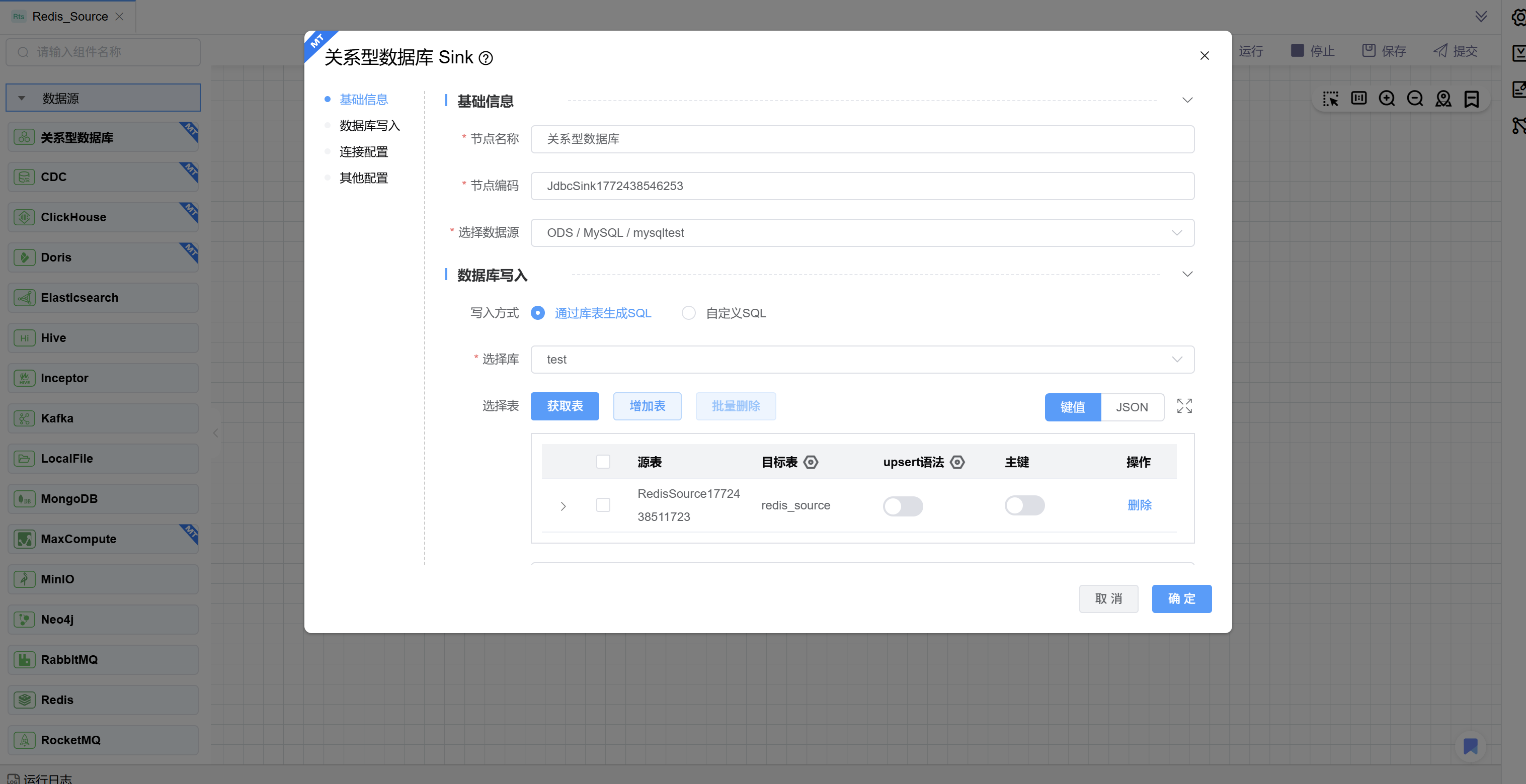Click the 获取表 button
The width and height of the screenshot is (1526, 784).
click(565, 406)
